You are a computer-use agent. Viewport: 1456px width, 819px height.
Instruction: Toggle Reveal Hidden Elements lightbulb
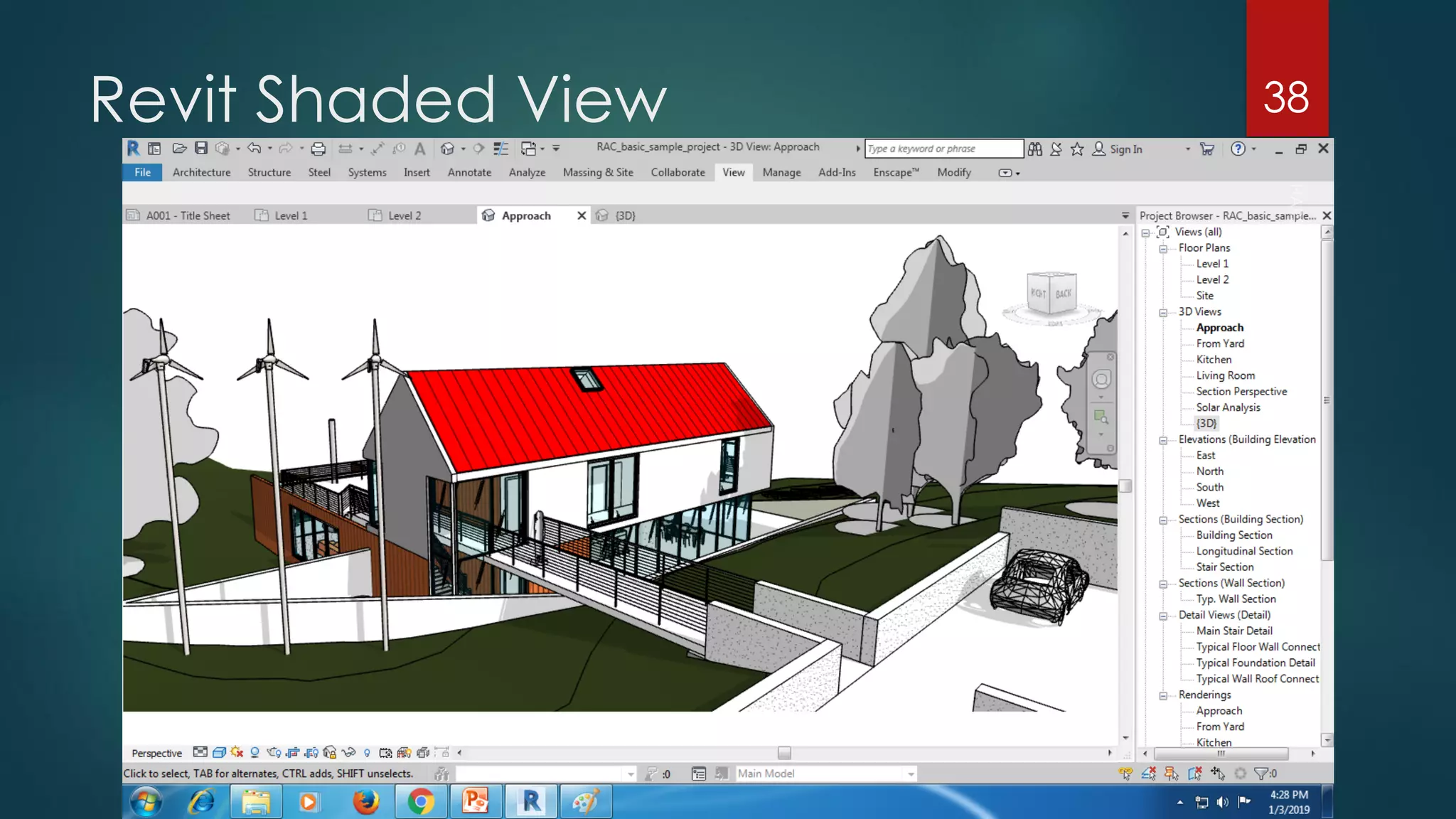point(367,753)
